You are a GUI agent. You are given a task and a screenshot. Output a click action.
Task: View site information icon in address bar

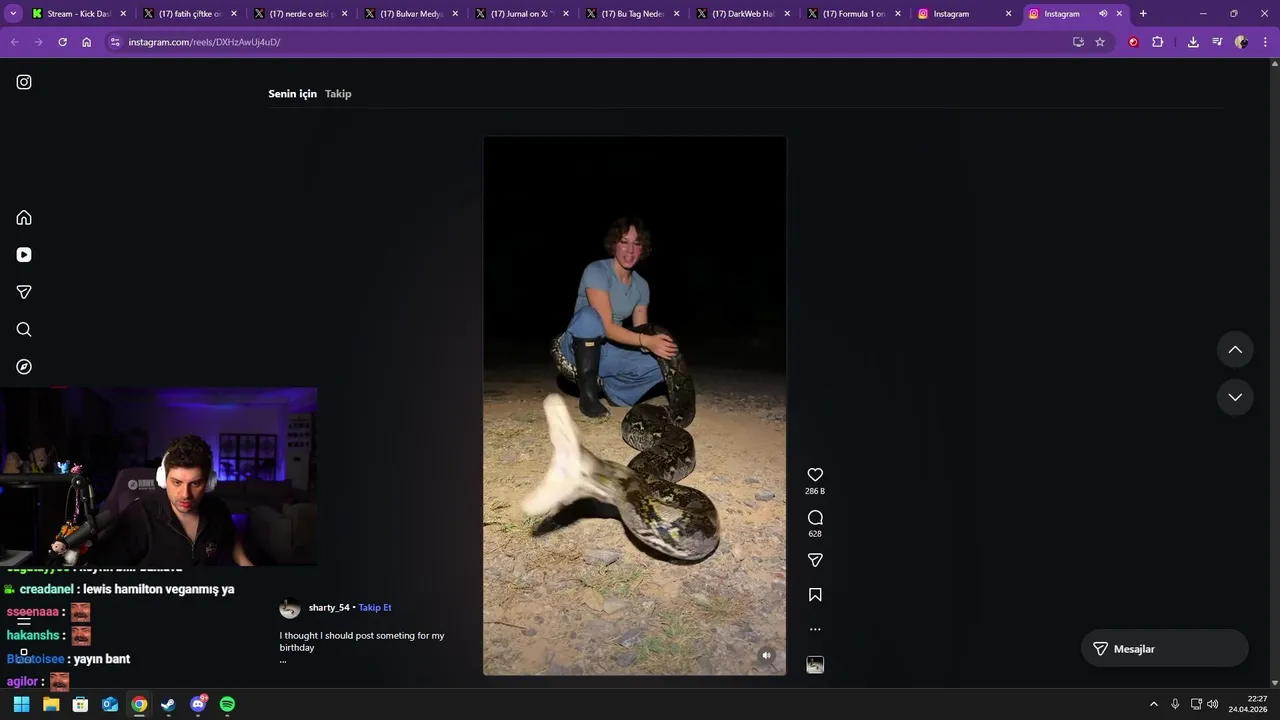(x=115, y=42)
